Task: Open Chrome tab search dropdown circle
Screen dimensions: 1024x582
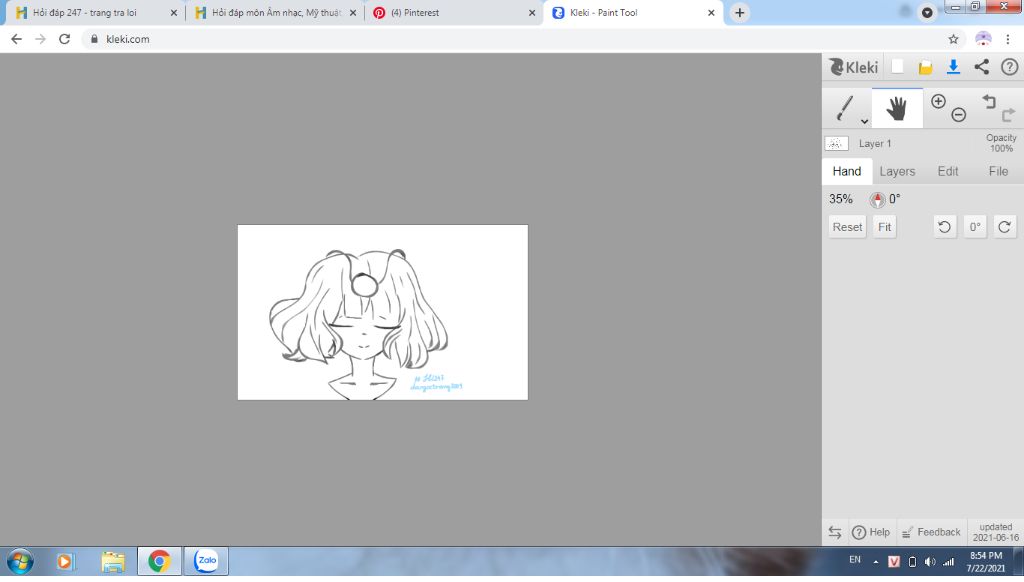Action: [x=927, y=12]
